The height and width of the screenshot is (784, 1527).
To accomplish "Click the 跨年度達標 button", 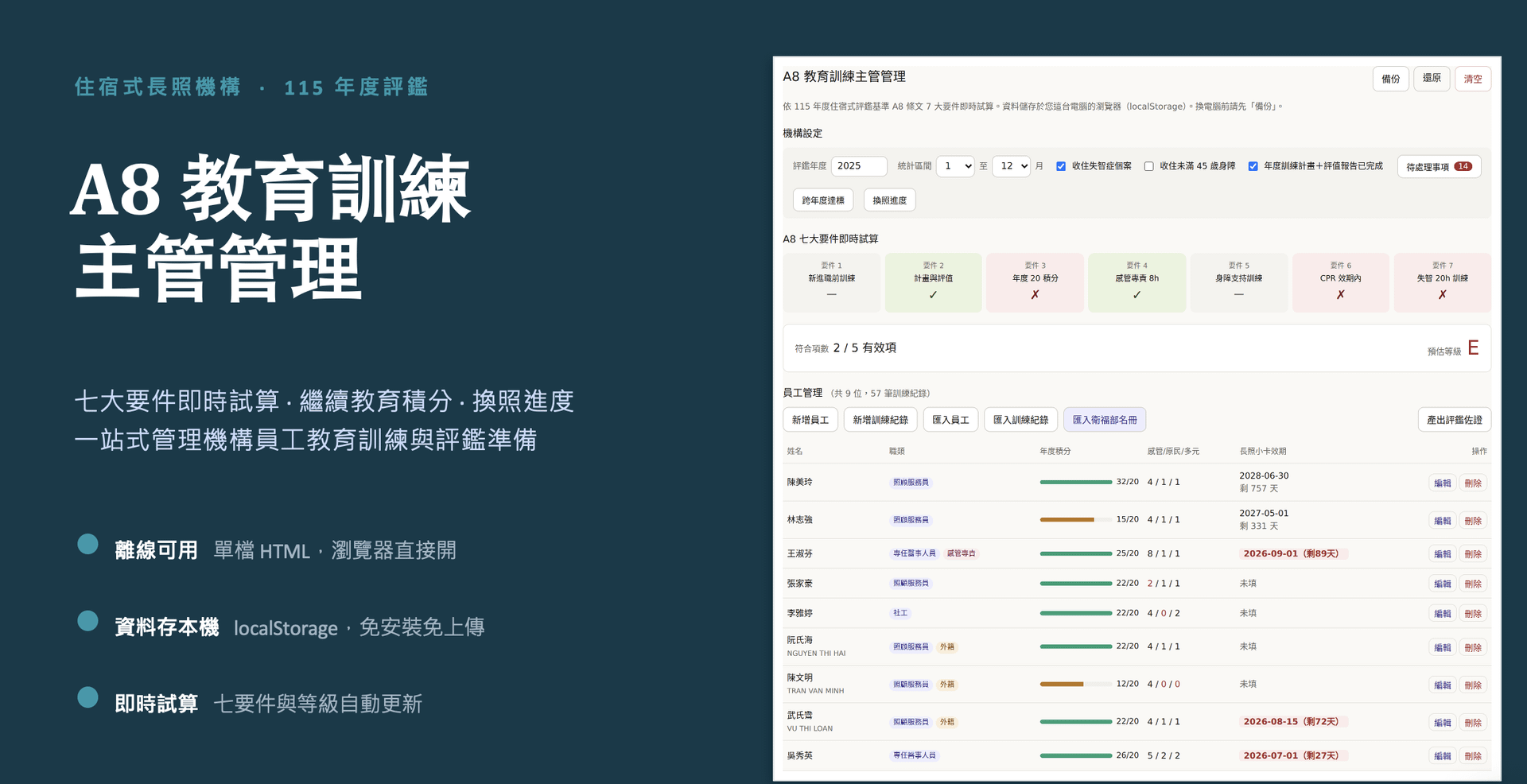I will [x=823, y=200].
